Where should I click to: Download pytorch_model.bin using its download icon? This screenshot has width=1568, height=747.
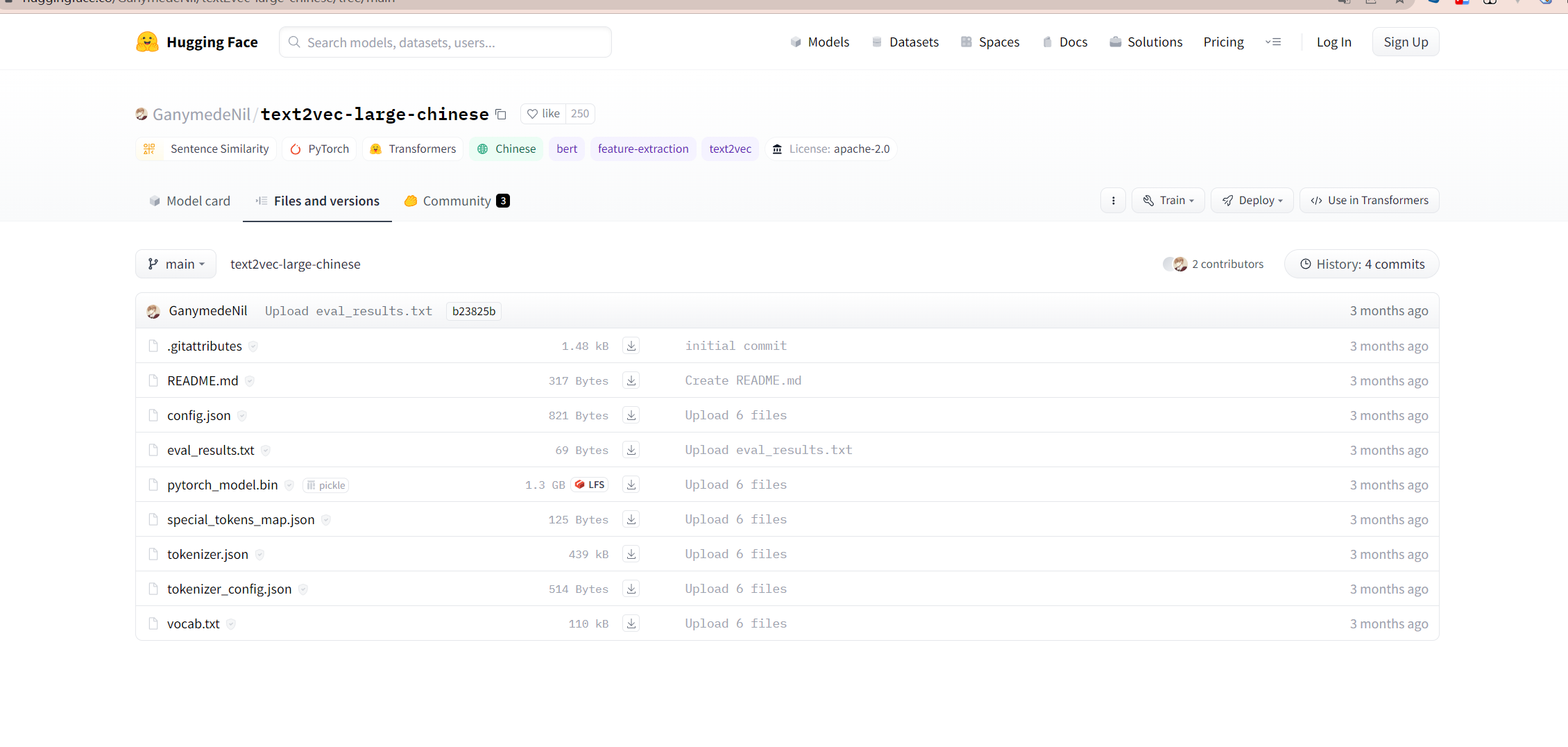[631, 485]
